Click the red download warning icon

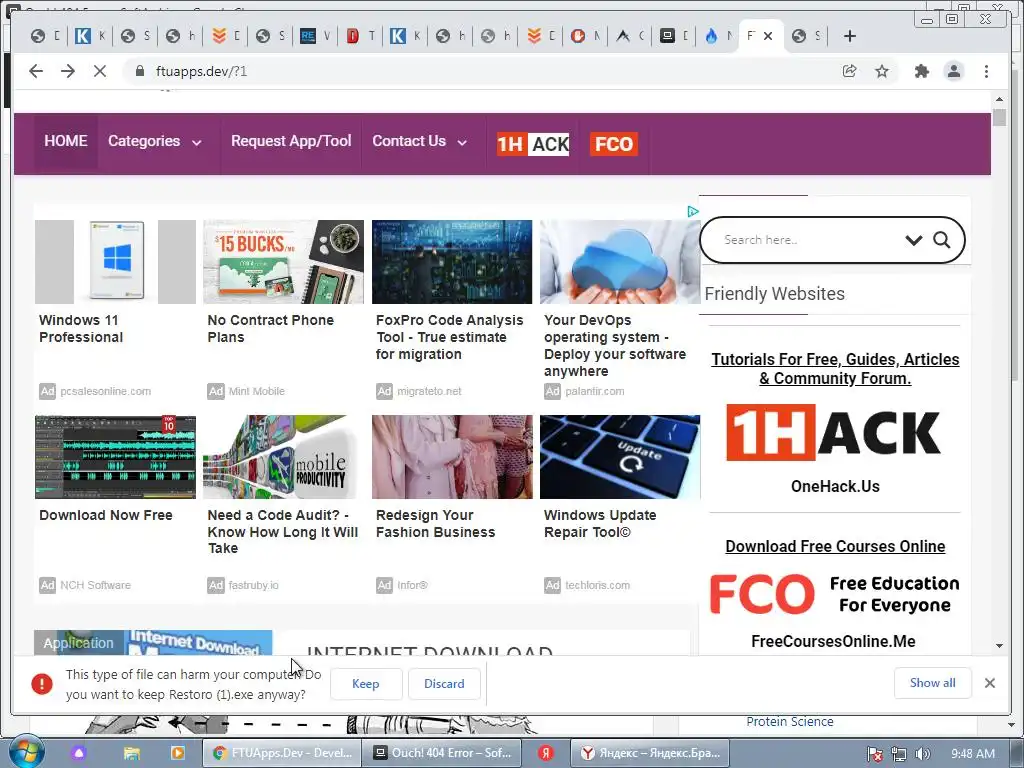click(x=42, y=684)
